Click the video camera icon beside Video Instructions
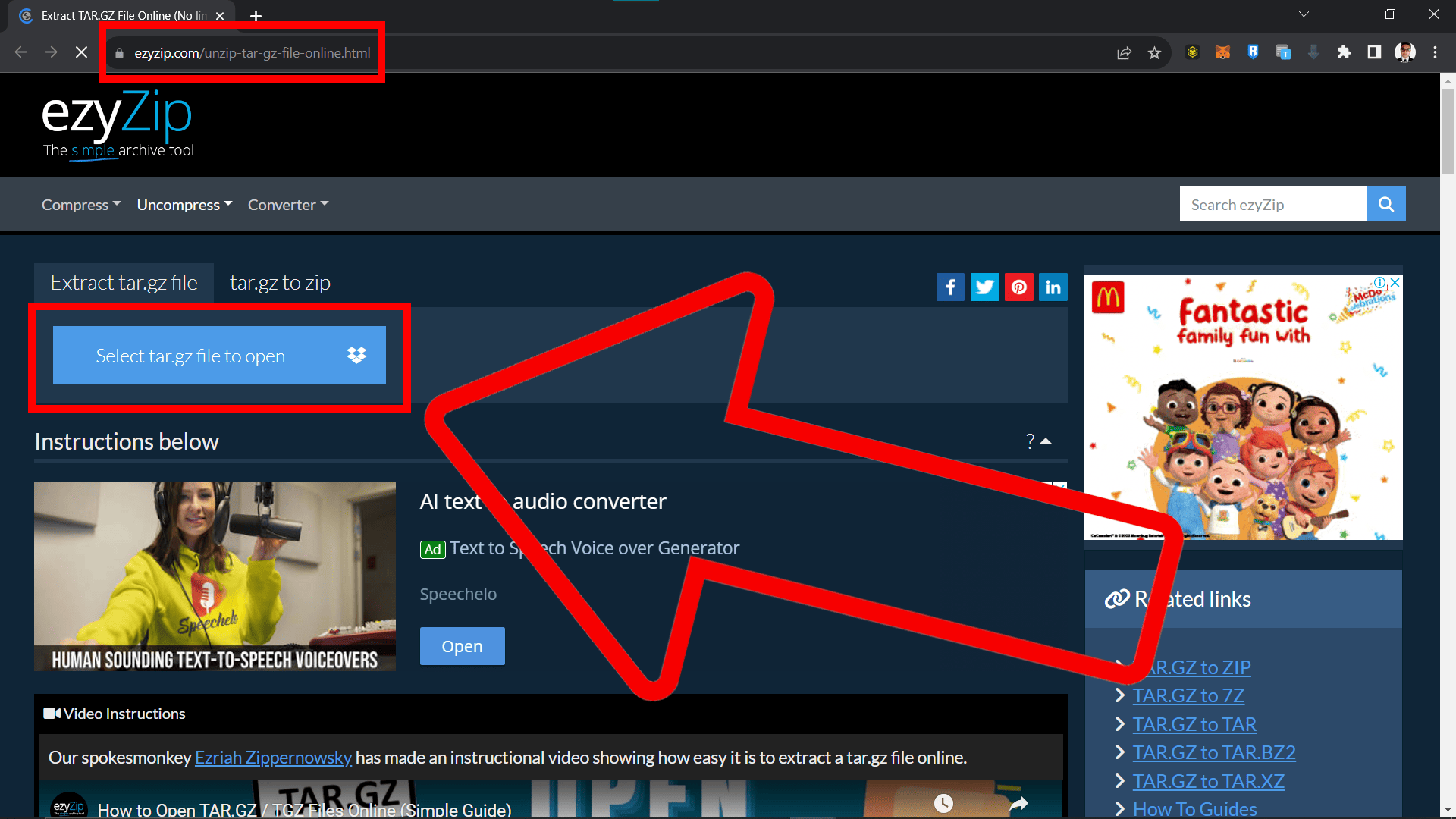1456x819 pixels. [51, 713]
